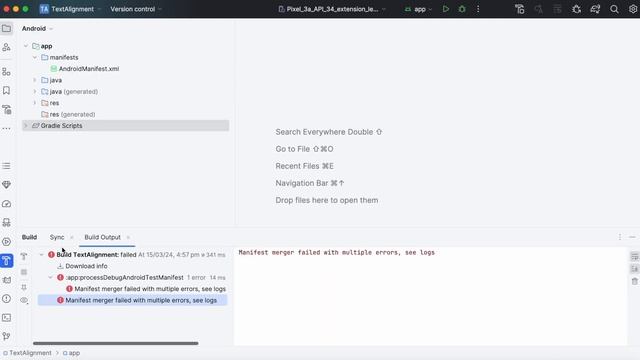Screen dimensions: 640x360
Task: Run the app with green play button
Action: pos(446,9)
